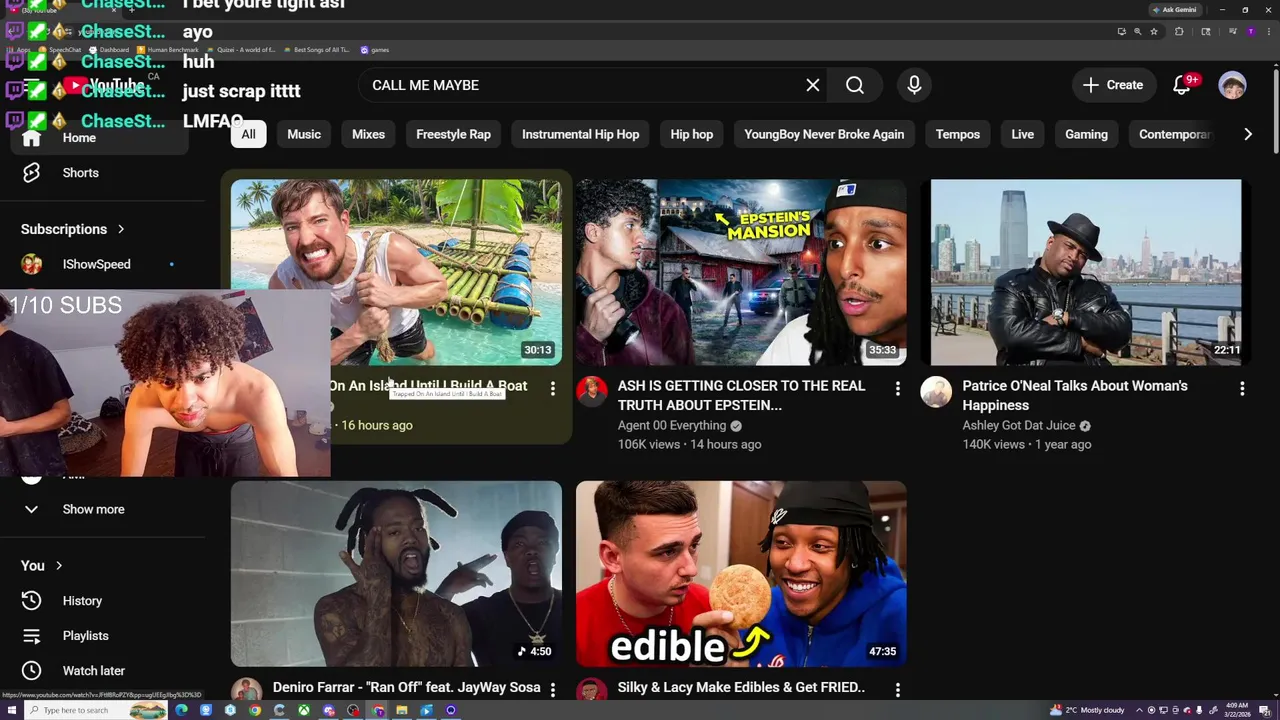Viewport: 1280px width, 720px height.
Task: Click the Create button
Action: coord(1113,85)
